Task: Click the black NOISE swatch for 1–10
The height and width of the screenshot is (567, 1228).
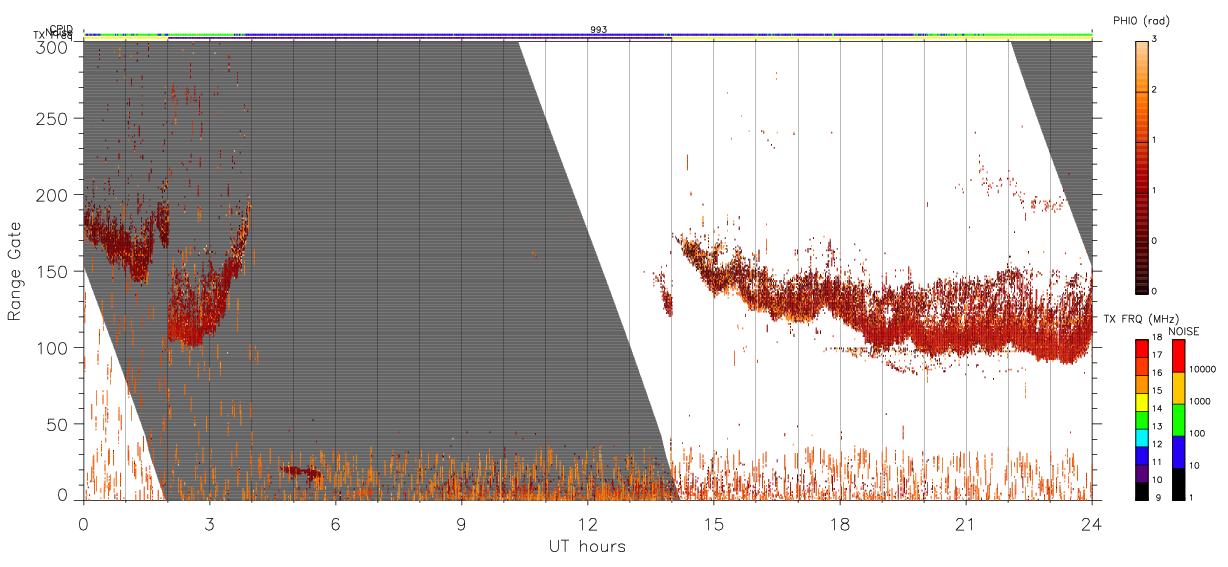Action: (x=1179, y=482)
